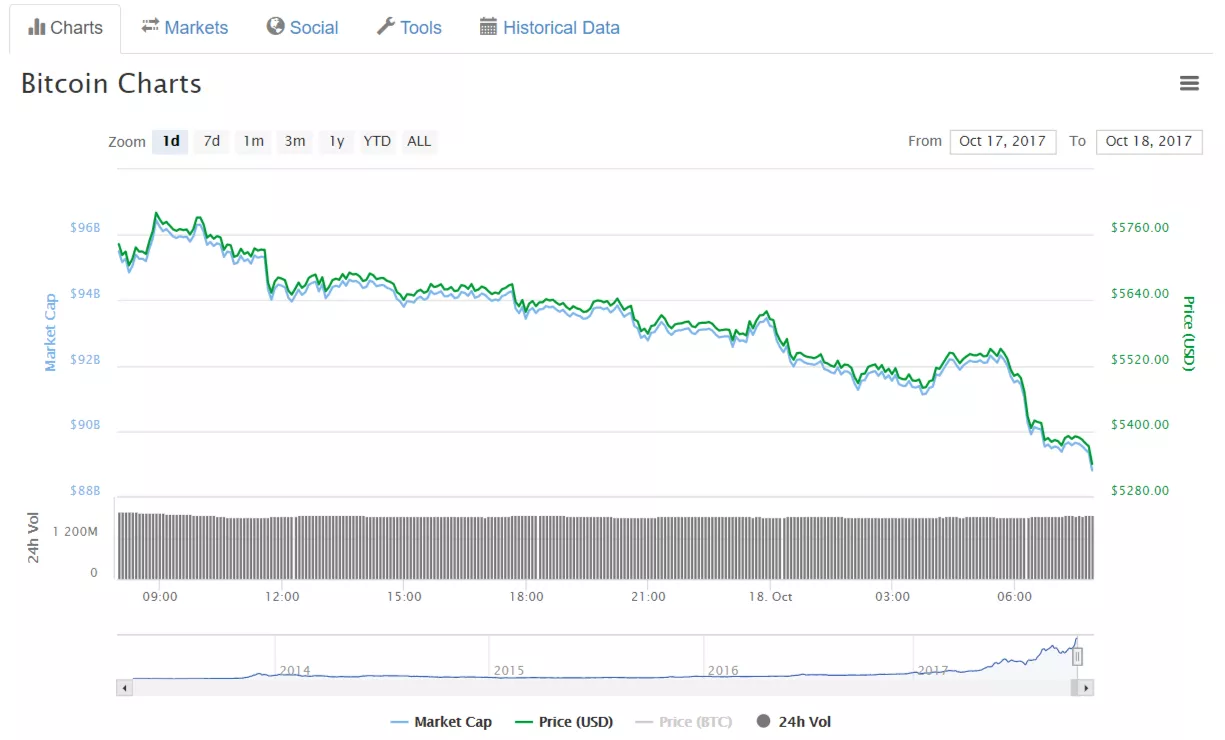Switch to the Markets tab
Viewport: 1225px width, 740px height.
click(196, 28)
